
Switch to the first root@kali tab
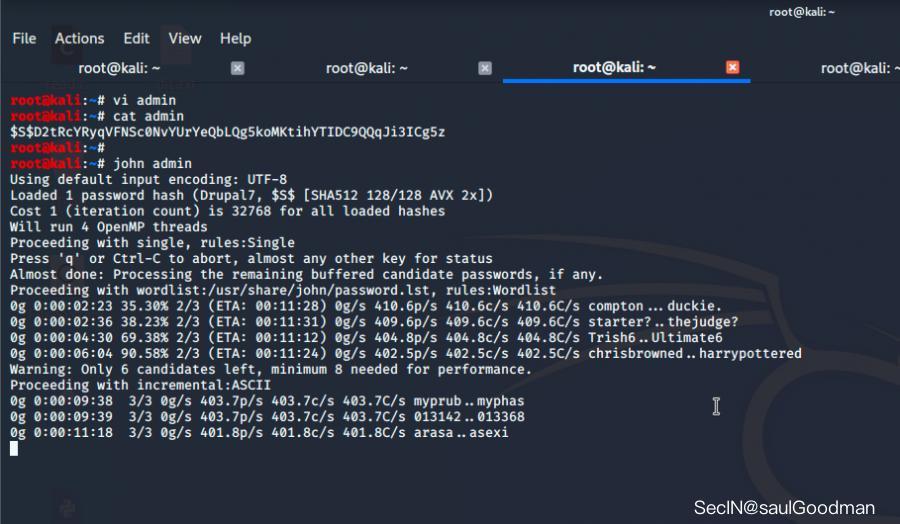coord(119,68)
